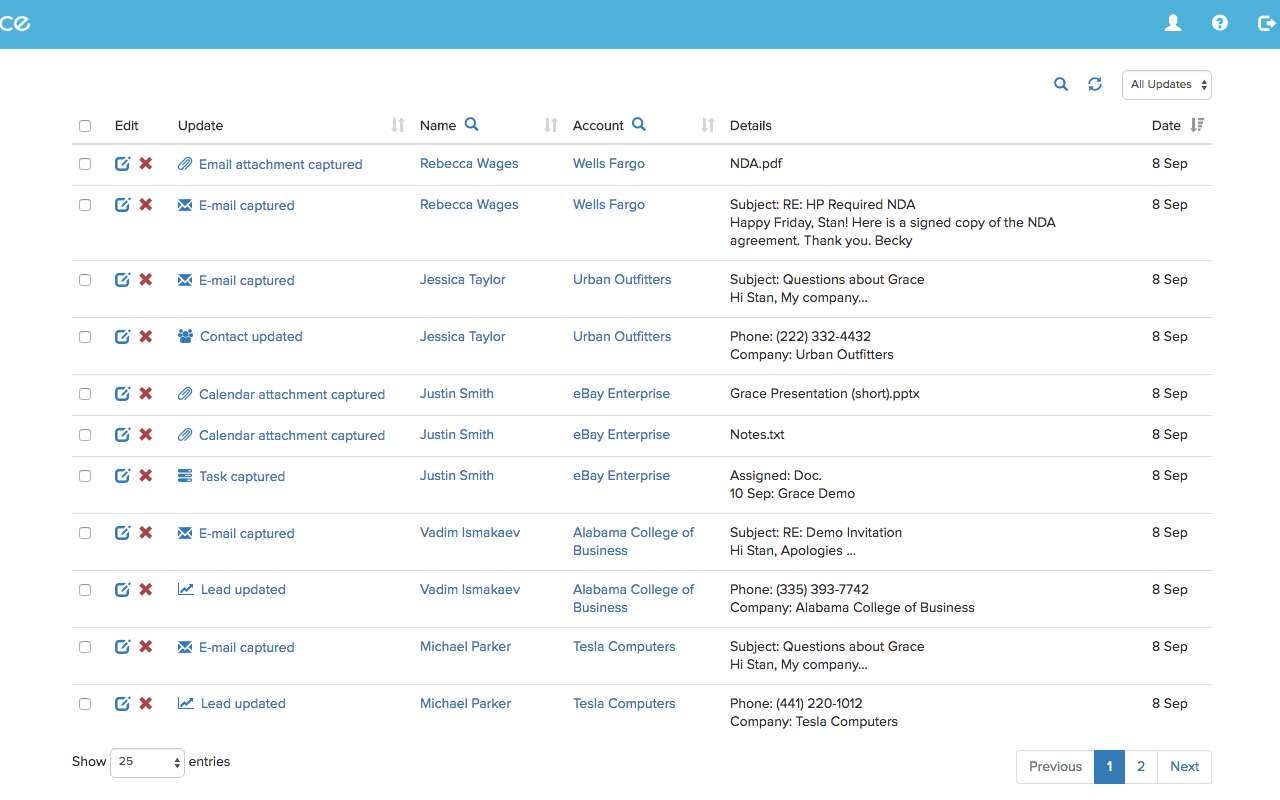The width and height of the screenshot is (1280, 800).
Task: Select page 1 in pagination
Action: 1109,767
